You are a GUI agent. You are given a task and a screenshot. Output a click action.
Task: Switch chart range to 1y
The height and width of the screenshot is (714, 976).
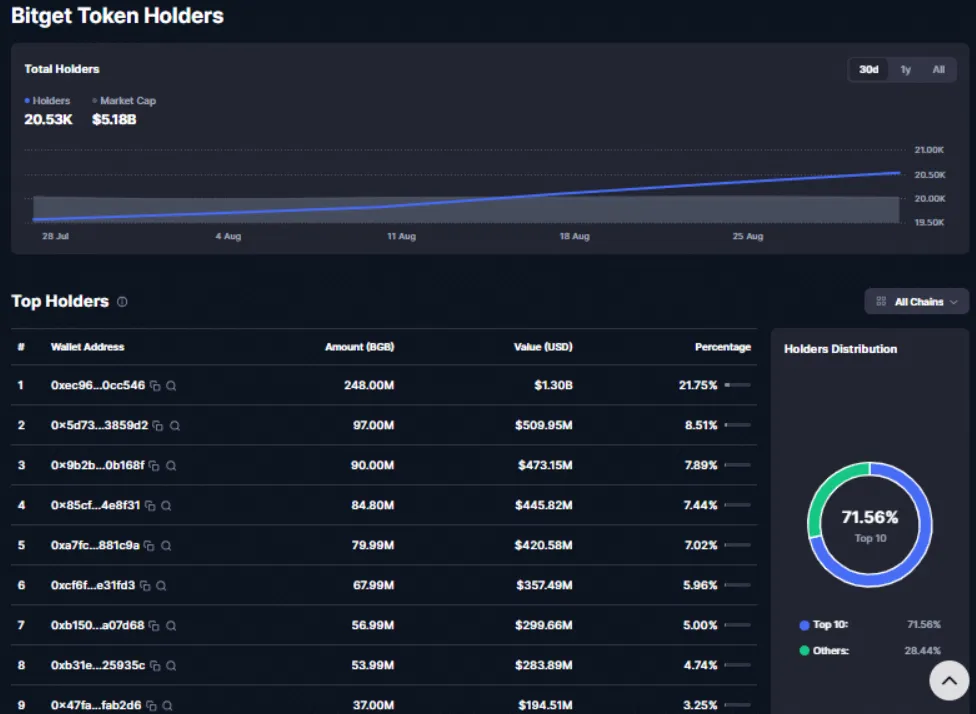coord(906,70)
